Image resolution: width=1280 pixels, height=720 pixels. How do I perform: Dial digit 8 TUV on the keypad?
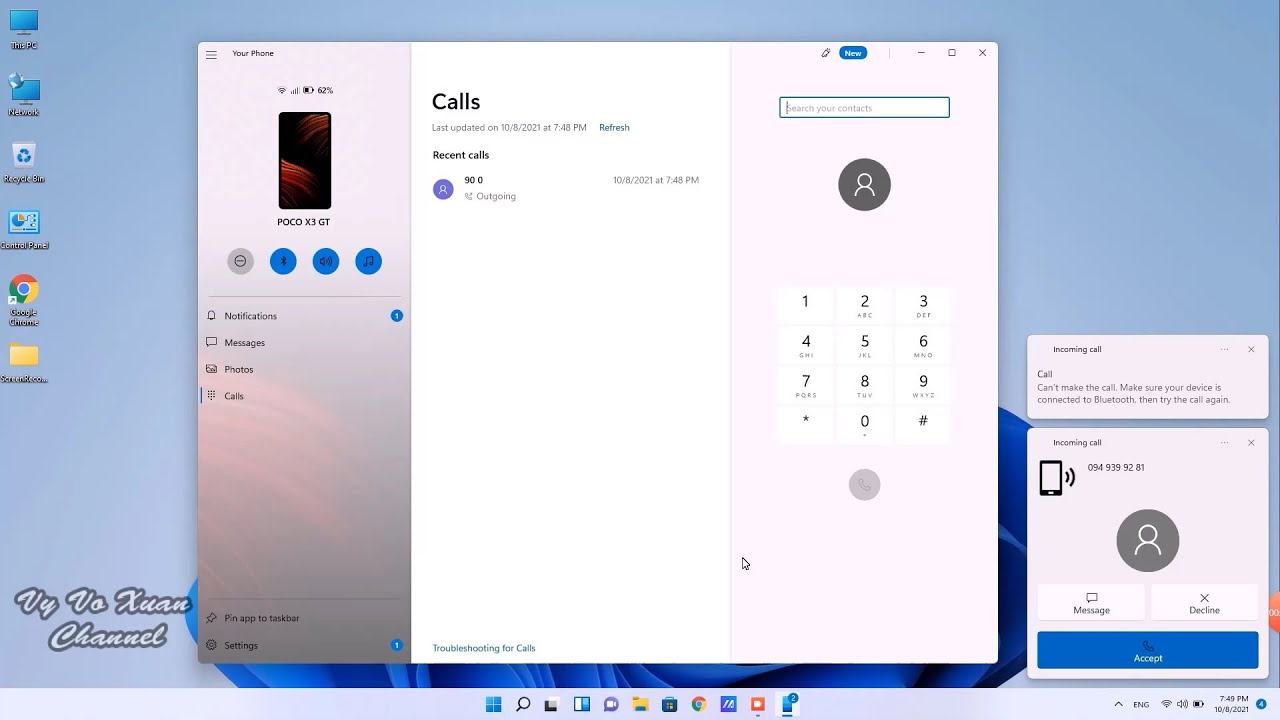[x=865, y=385]
